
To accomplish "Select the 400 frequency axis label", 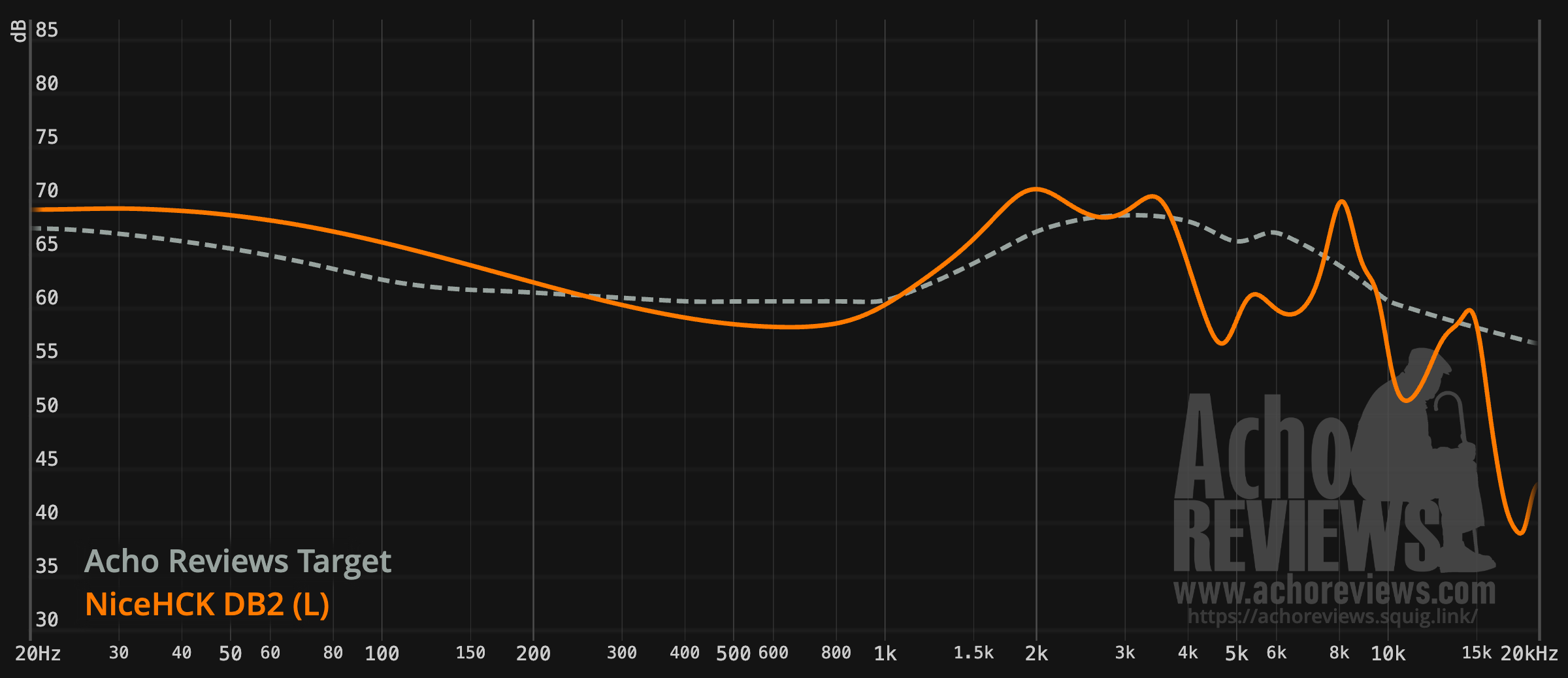I will click(x=685, y=653).
